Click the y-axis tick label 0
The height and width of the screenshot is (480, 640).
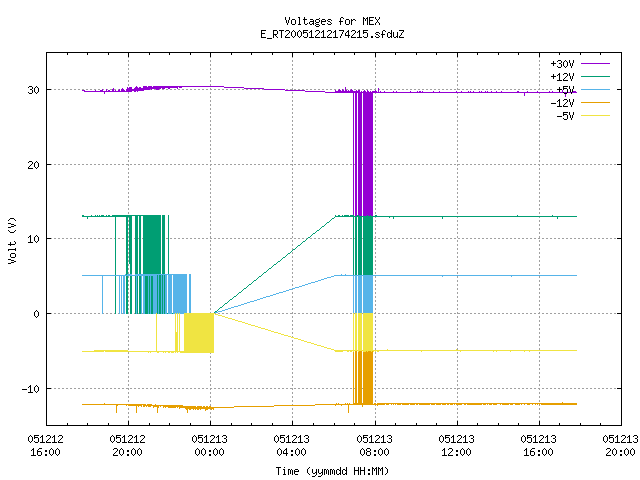click(x=37, y=314)
